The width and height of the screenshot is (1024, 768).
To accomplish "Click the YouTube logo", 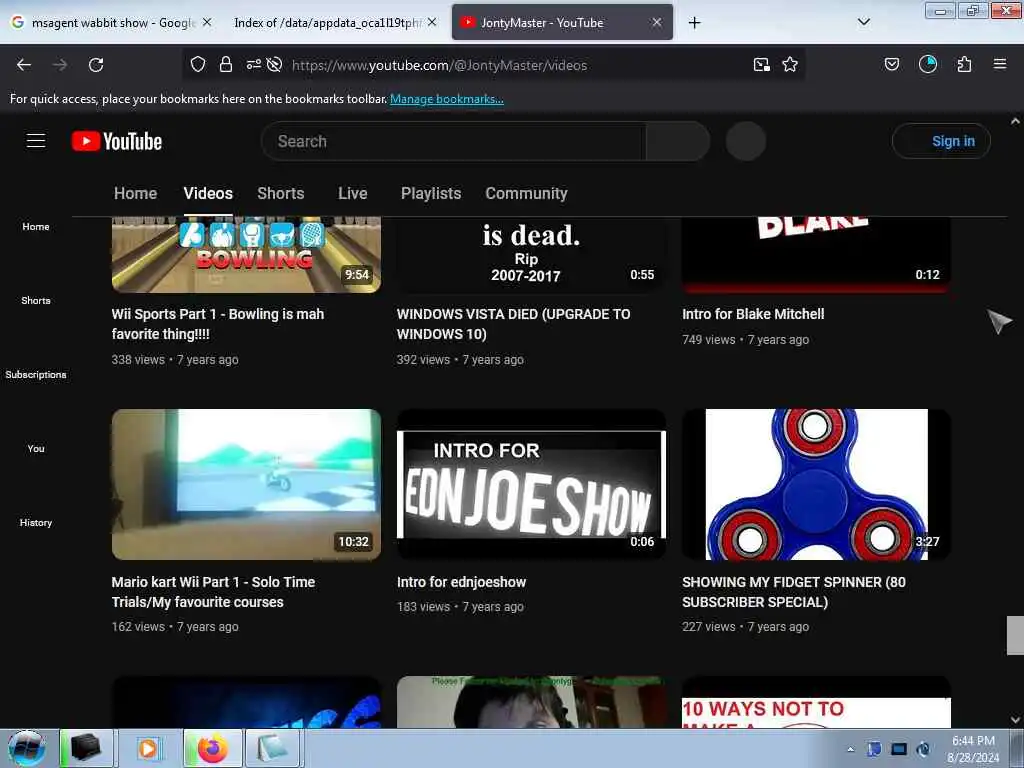I will 117,141.
